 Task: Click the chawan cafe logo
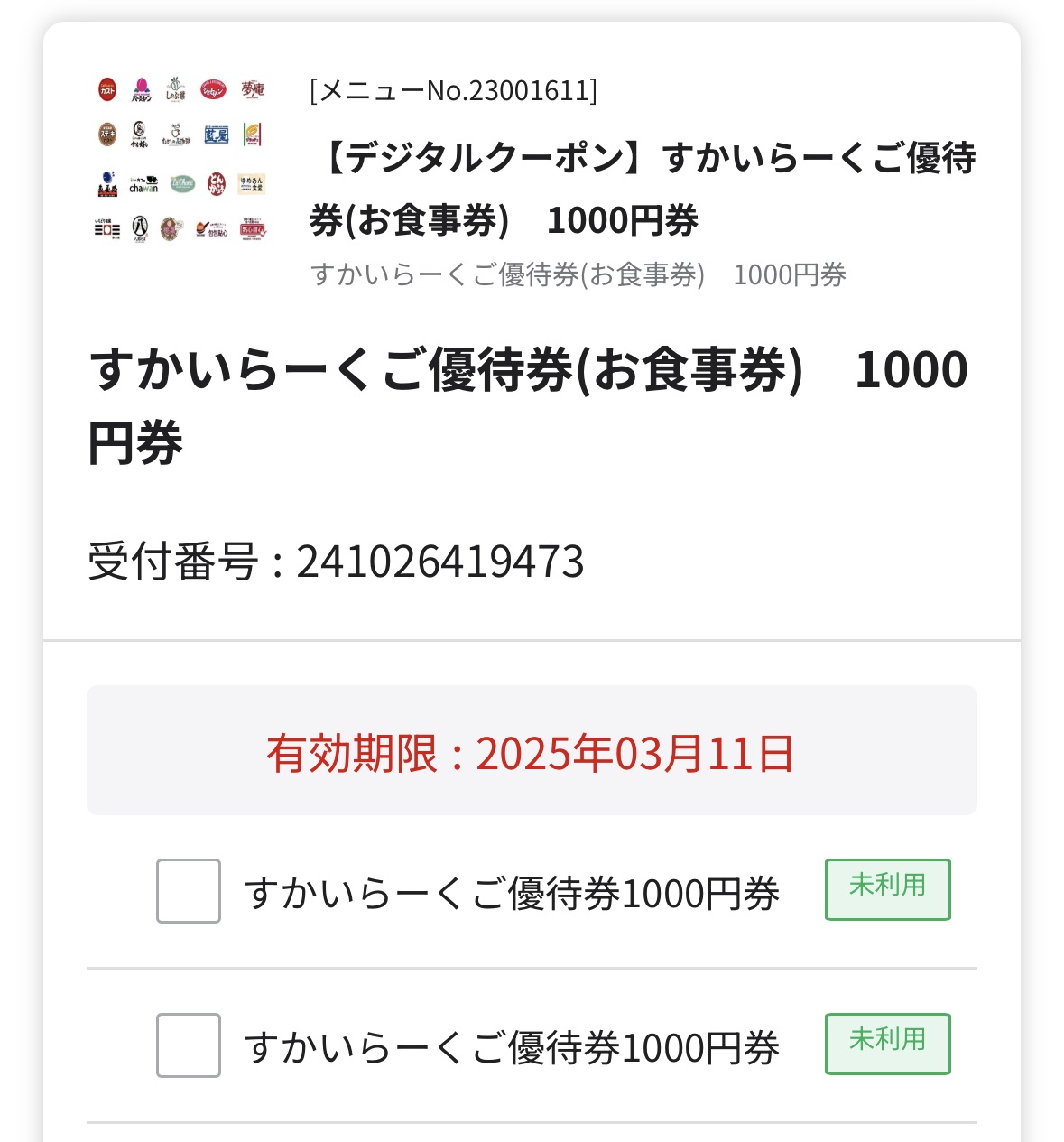143,185
